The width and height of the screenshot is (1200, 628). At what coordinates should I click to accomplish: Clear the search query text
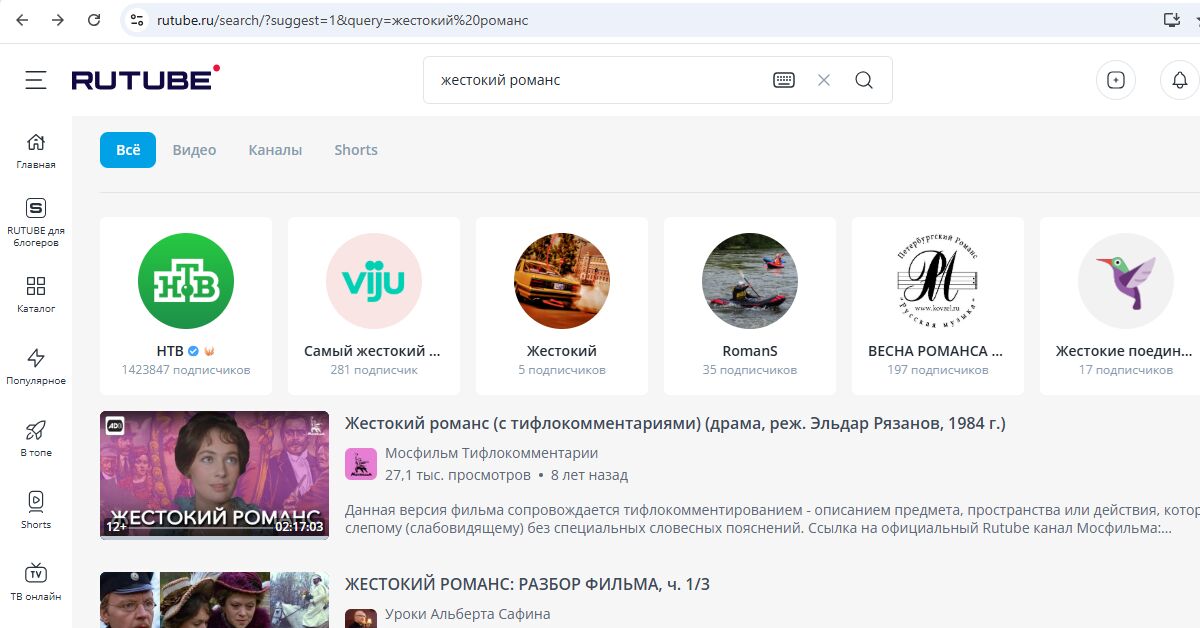coord(824,80)
